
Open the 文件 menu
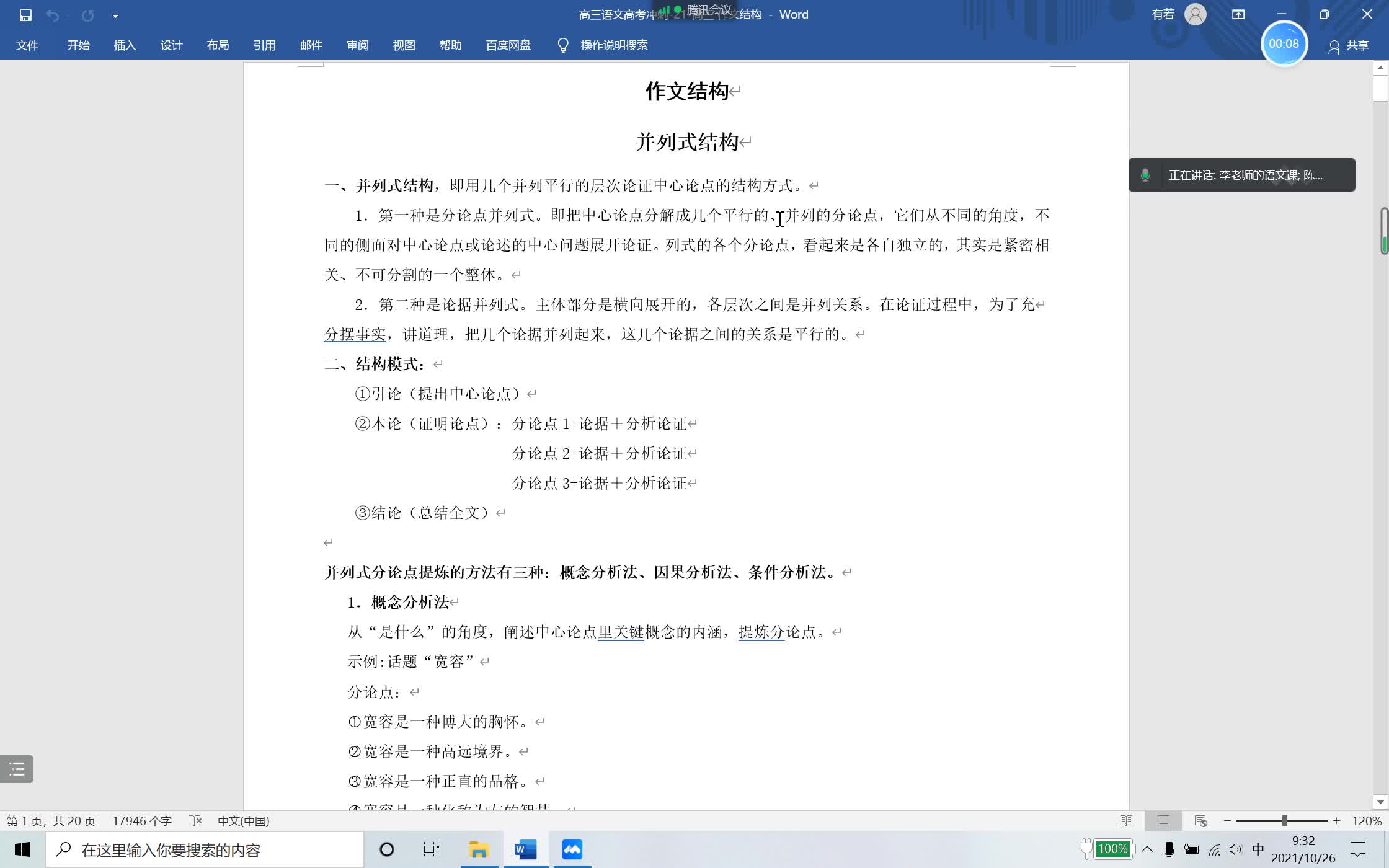coord(27,45)
